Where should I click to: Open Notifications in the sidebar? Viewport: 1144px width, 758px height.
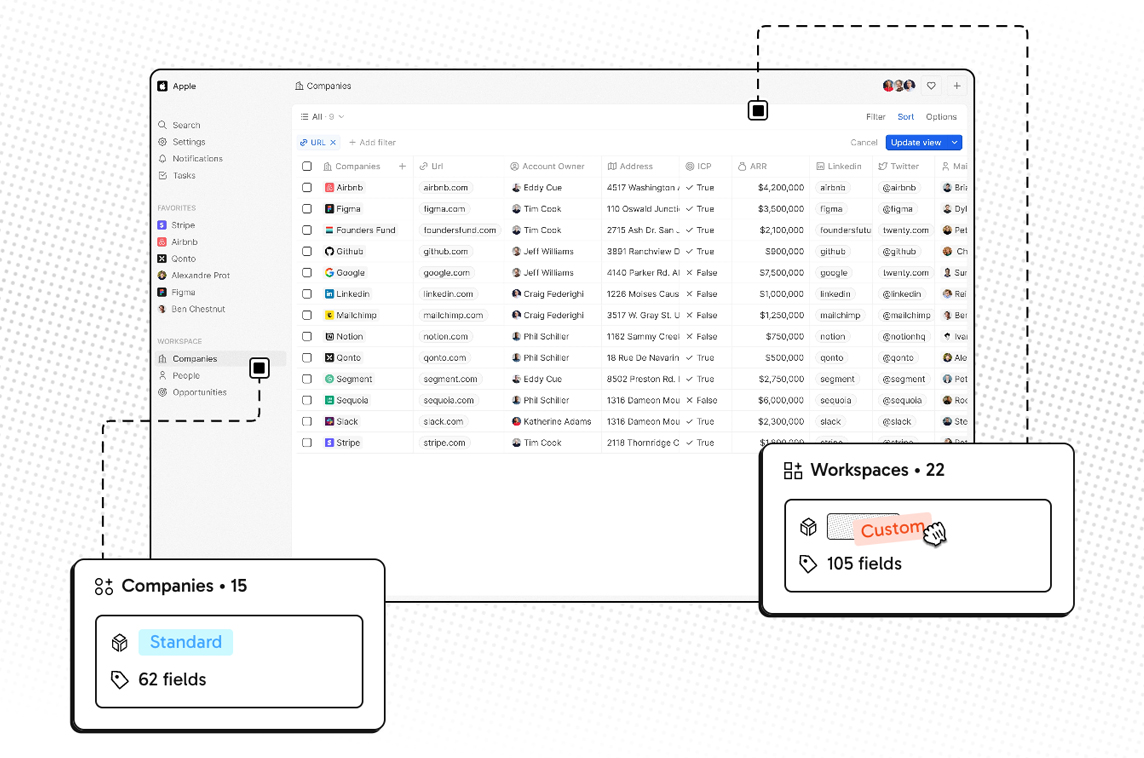[x=190, y=158]
